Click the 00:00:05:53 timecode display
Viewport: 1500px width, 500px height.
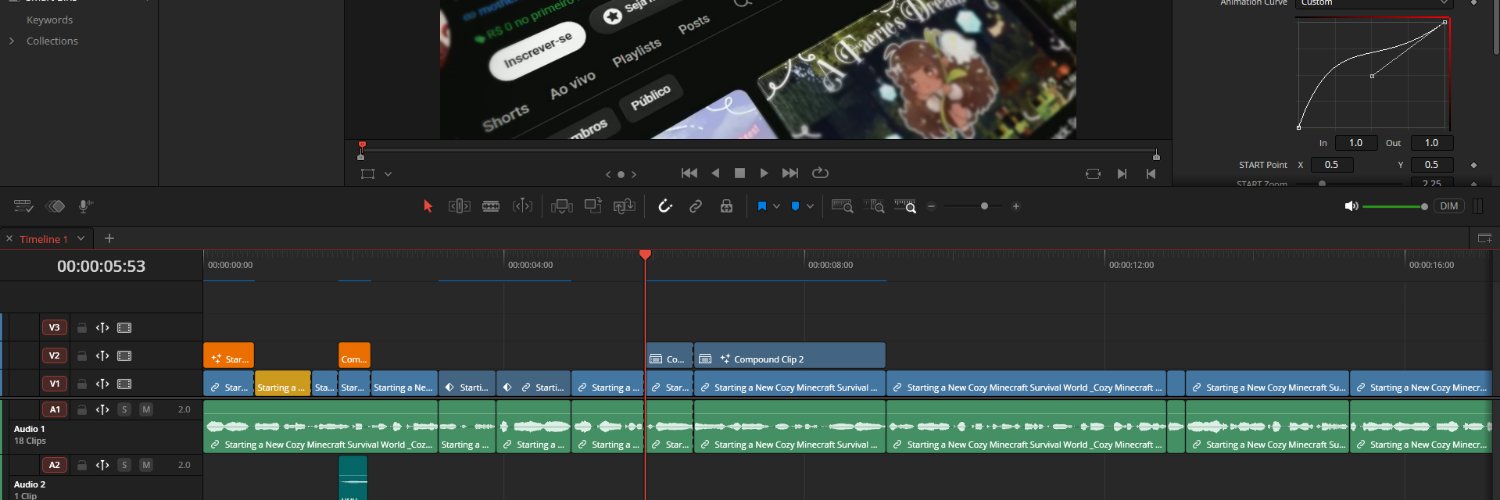pyautogui.click(x=101, y=267)
